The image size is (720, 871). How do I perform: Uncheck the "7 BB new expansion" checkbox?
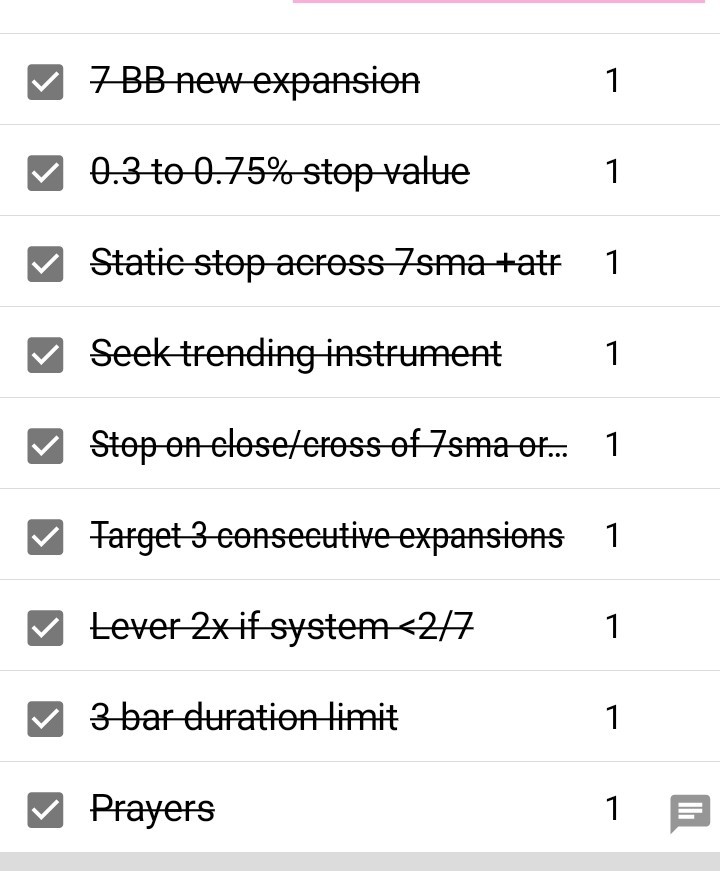point(45,82)
